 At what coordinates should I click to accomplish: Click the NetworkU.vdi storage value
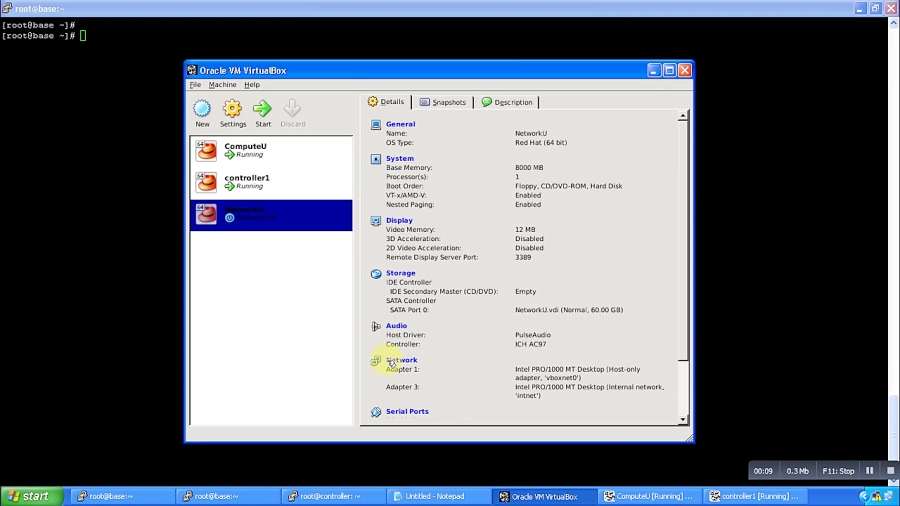[x=569, y=310]
